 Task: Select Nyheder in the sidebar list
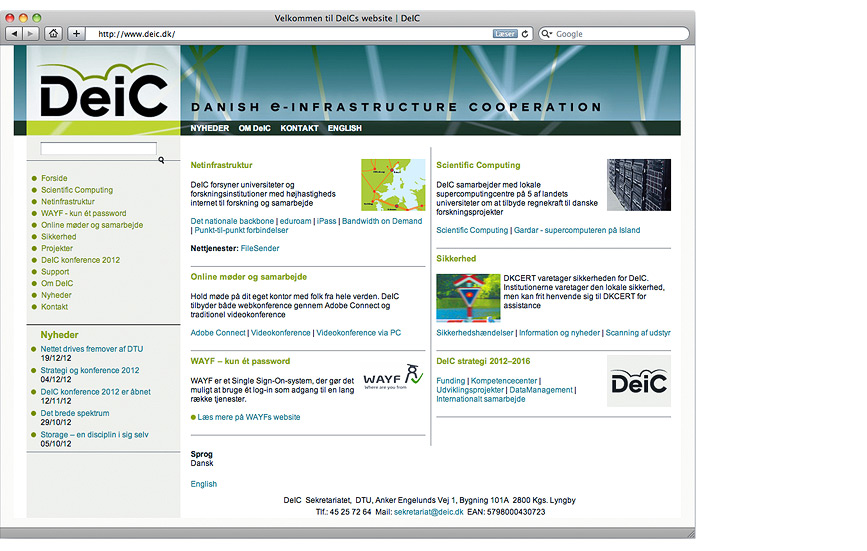[56, 295]
